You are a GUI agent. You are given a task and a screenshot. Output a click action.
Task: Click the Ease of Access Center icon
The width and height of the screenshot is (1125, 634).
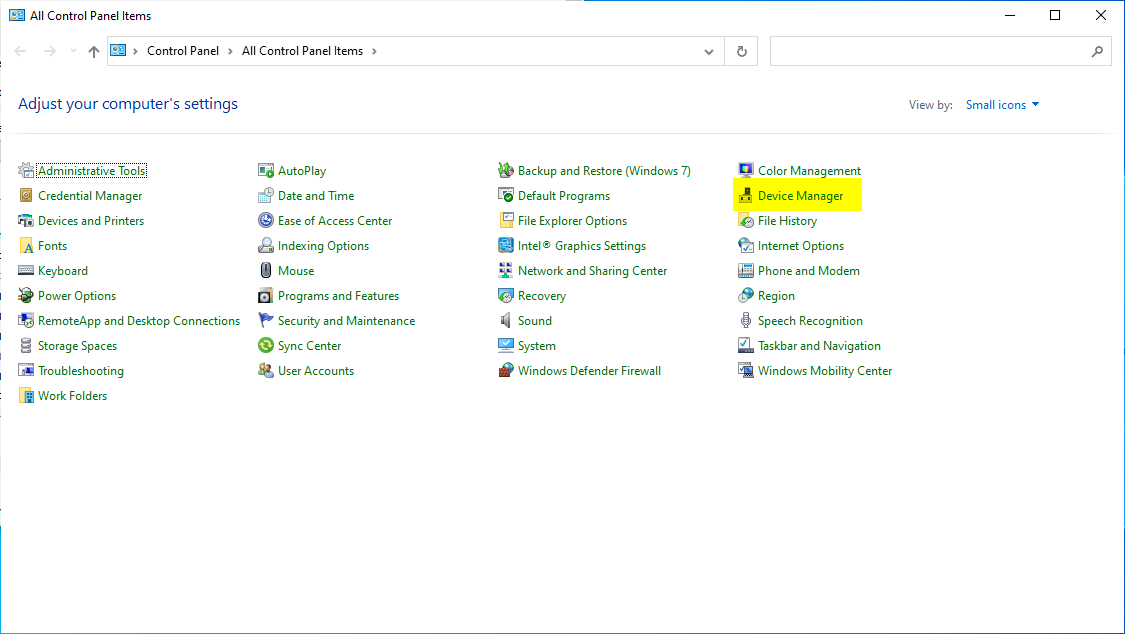(x=265, y=221)
